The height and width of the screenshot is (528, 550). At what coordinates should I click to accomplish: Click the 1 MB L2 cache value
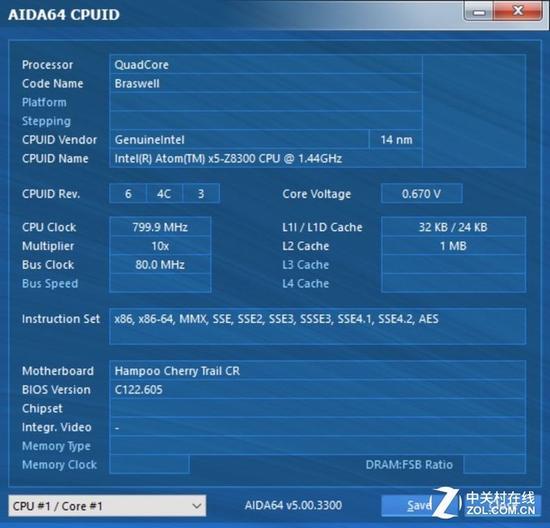(453, 246)
